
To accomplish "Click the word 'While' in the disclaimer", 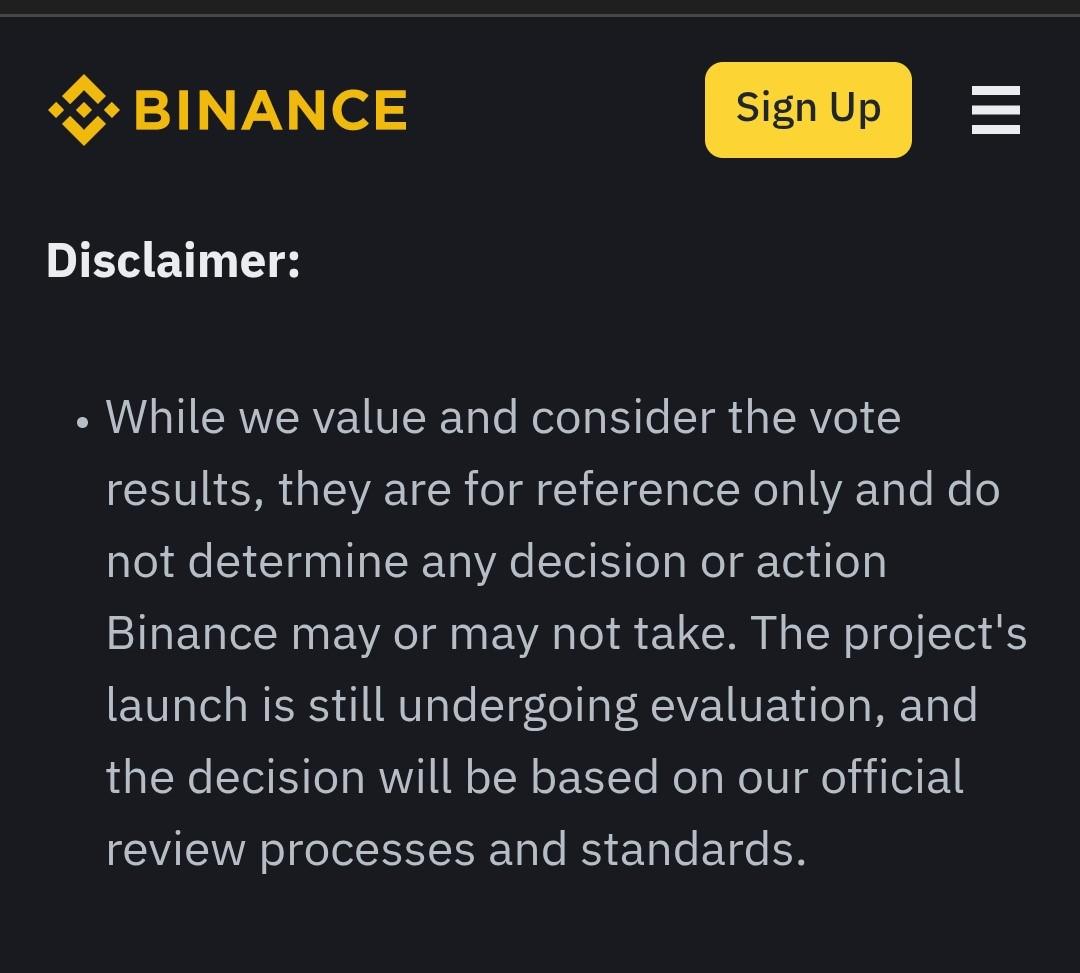I will coord(165,417).
